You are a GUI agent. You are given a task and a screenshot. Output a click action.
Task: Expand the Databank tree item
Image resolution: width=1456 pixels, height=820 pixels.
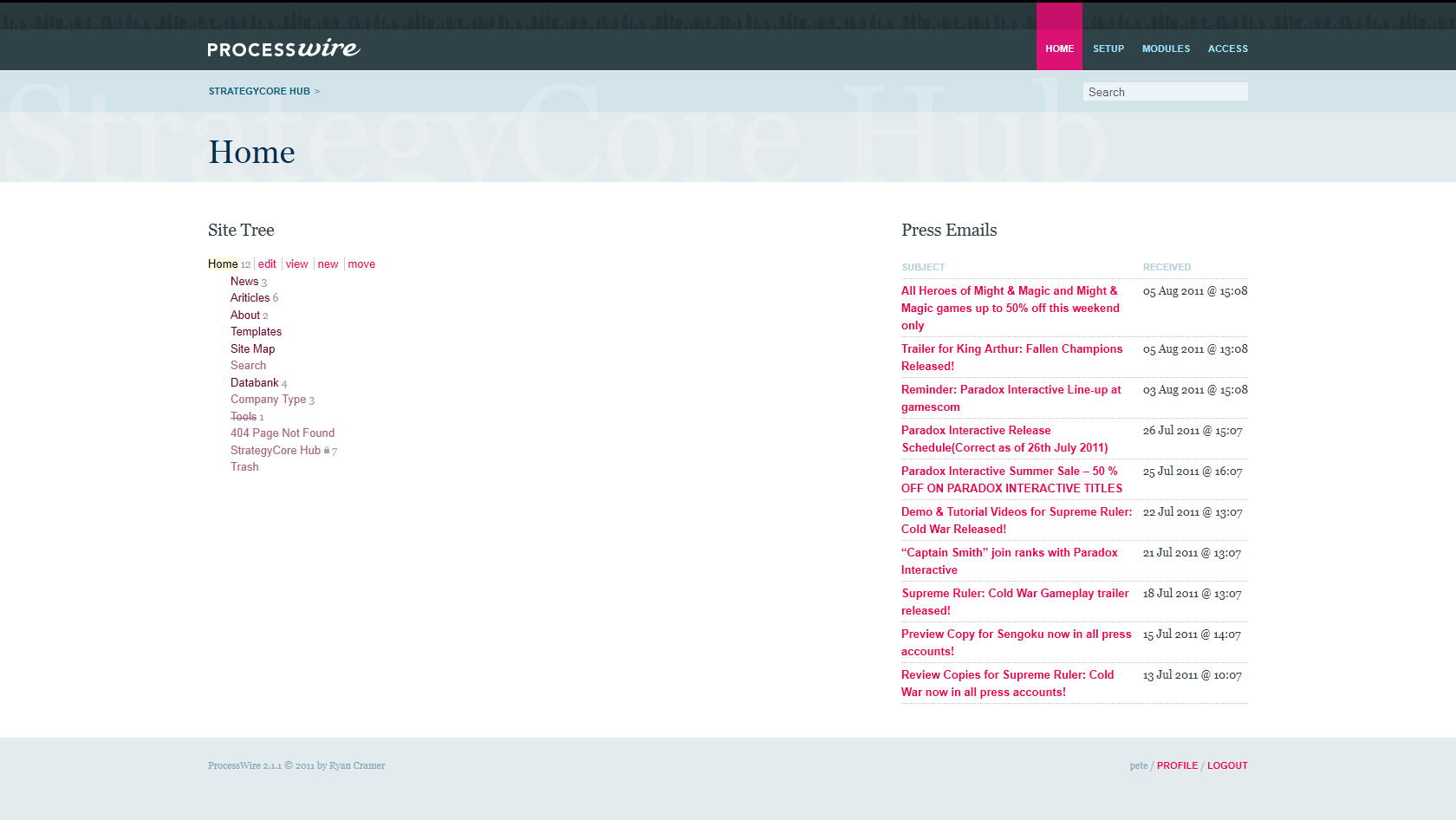point(255,383)
